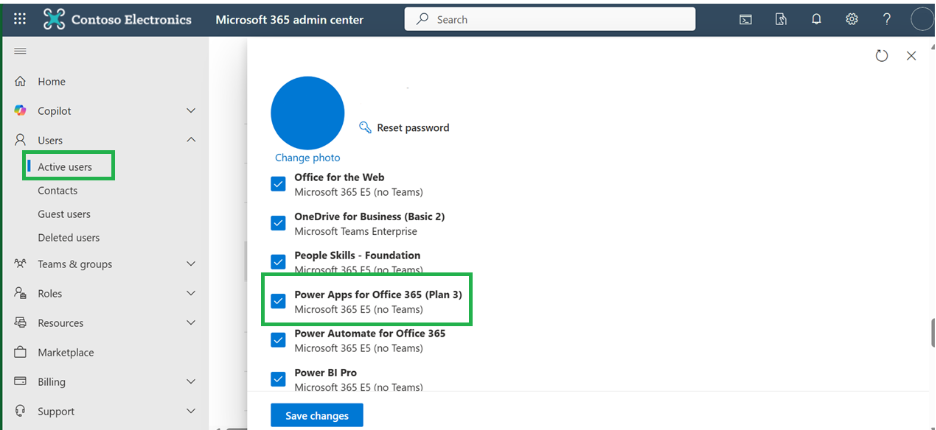936x430 pixels.
Task: Close the user details panel
Action: click(911, 56)
